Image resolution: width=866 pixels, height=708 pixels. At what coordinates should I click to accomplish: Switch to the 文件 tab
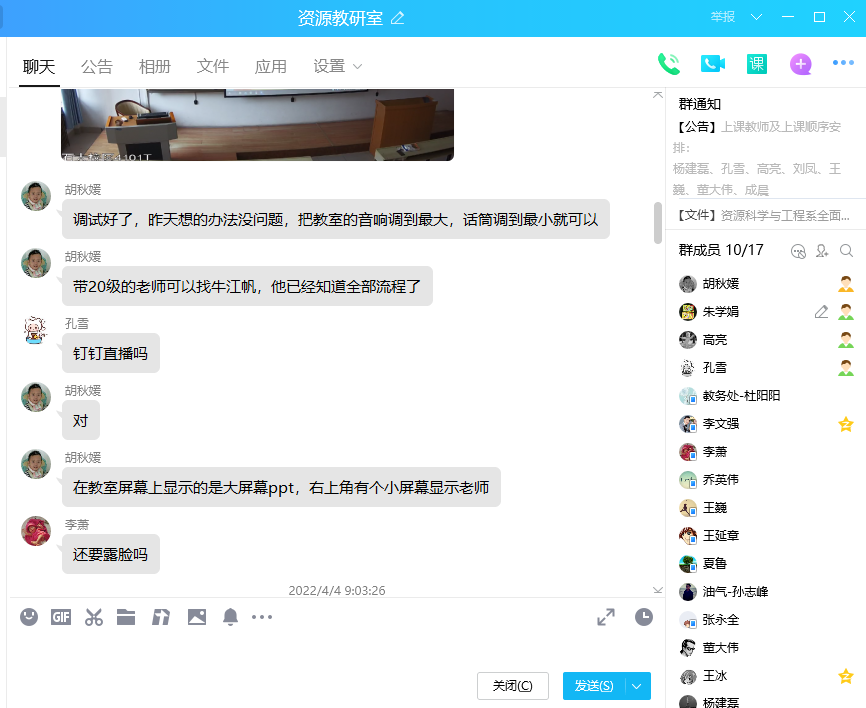(x=213, y=67)
